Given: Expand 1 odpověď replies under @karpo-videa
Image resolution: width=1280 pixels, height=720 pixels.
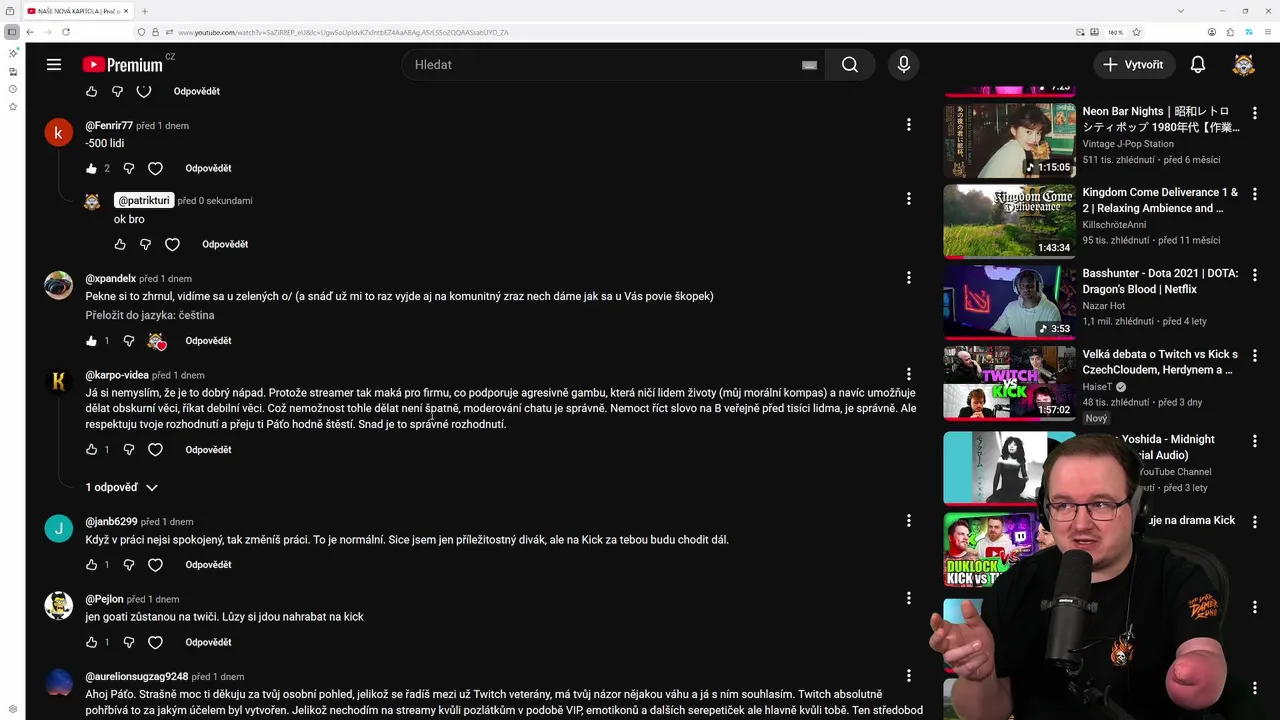Looking at the screenshot, I should click(x=121, y=487).
